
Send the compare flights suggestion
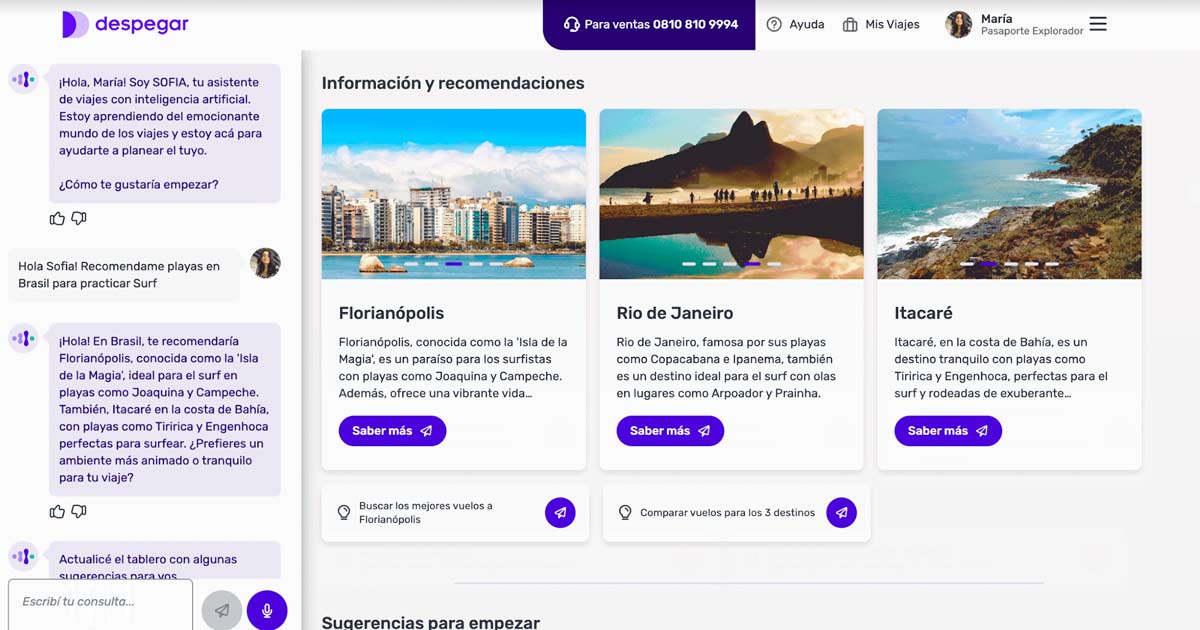click(x=841, y=513)
